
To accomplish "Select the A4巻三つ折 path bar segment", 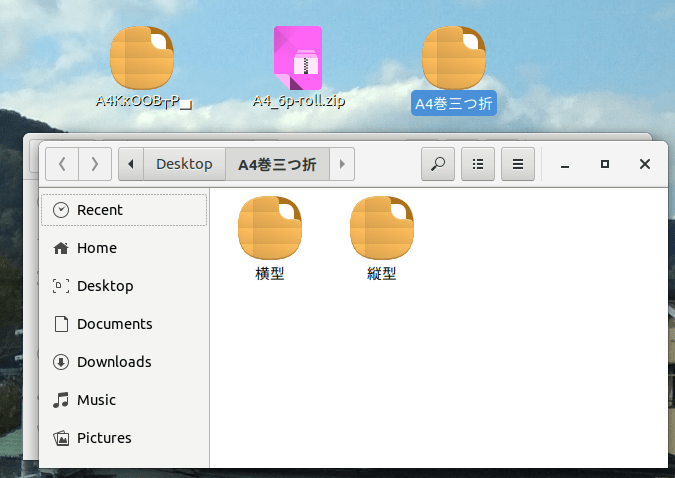I will click(277, 164).
